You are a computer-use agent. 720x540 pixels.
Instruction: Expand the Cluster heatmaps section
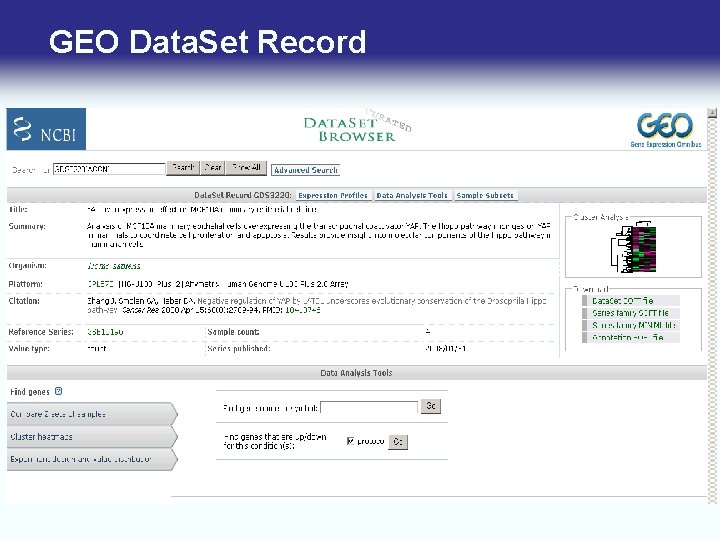point(92,437)
